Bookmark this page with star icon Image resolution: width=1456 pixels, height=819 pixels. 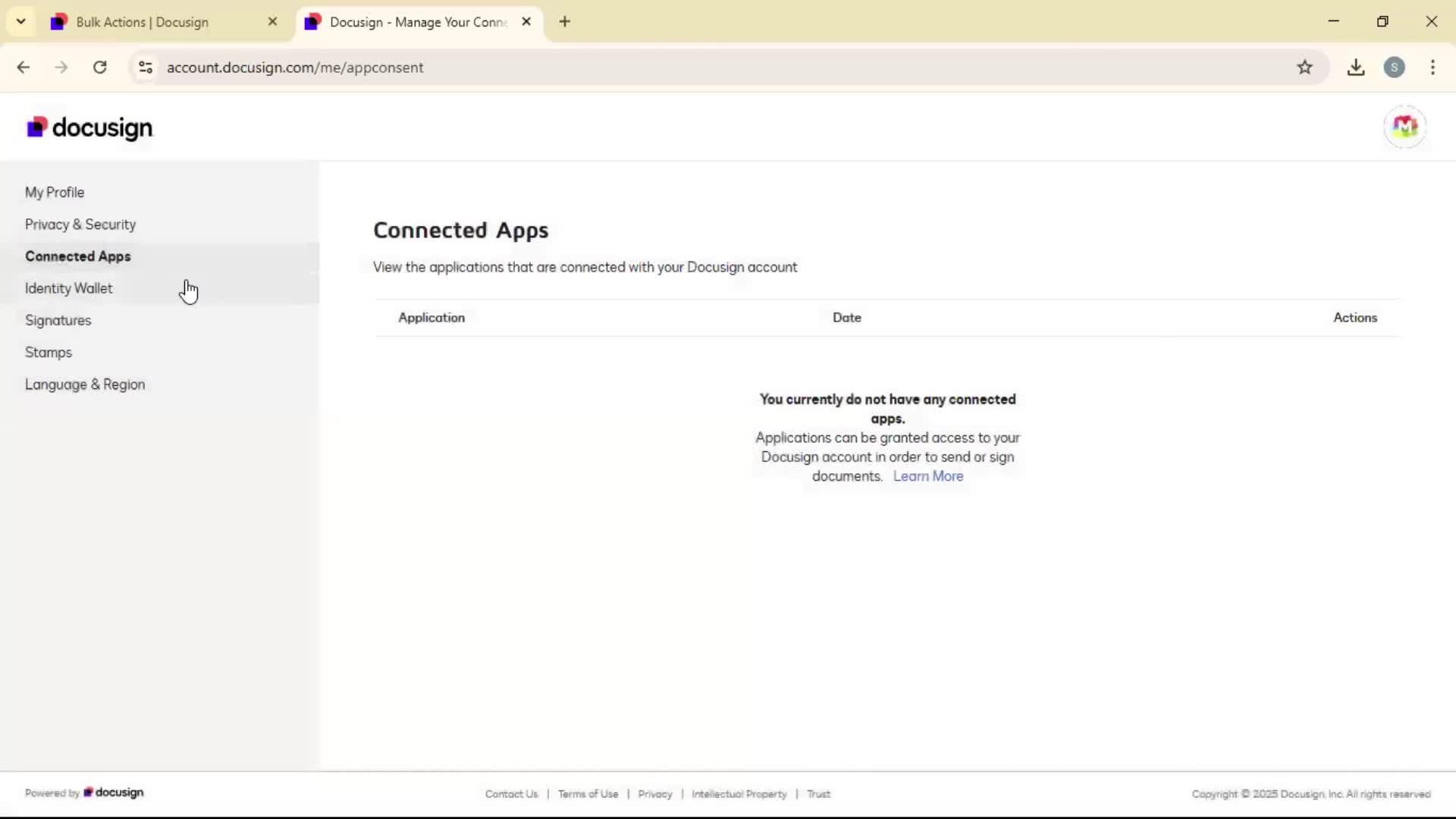pyautogui.click(x=1304, y=67)
